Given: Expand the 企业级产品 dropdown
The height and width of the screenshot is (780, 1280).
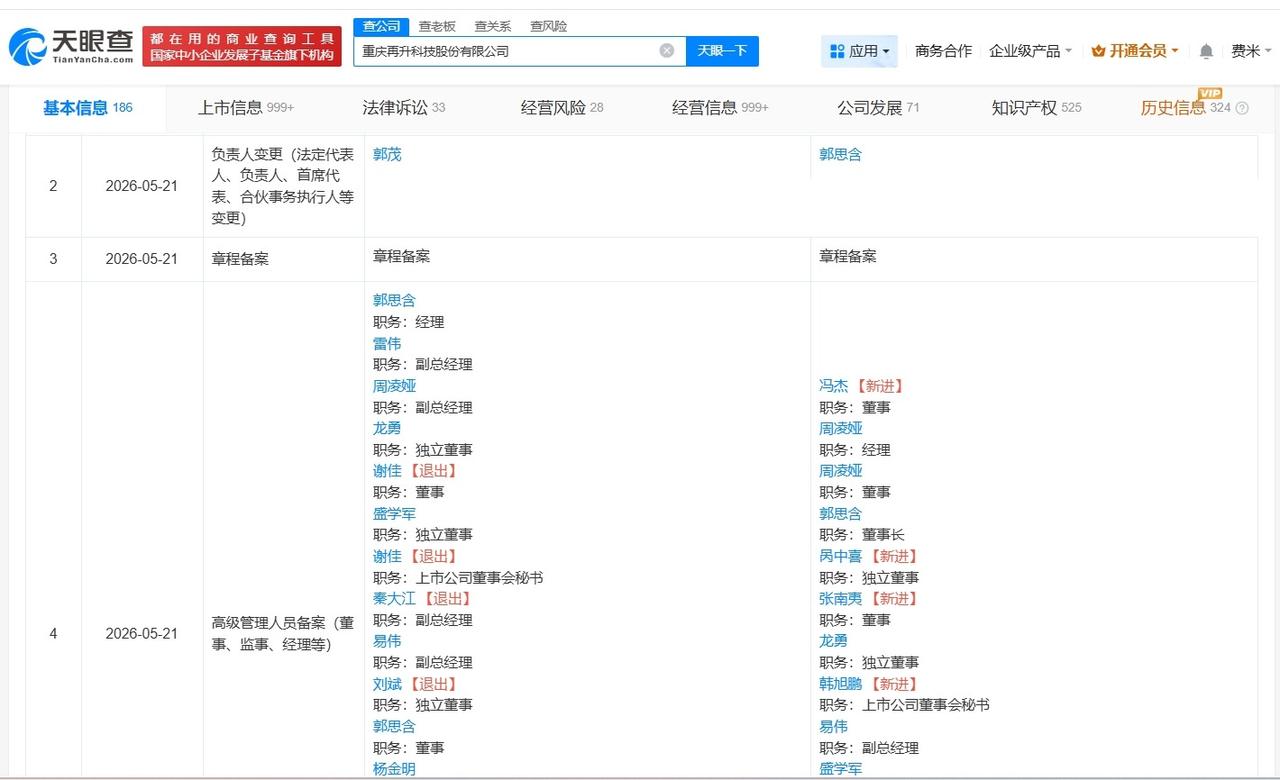Looking at the screenshot, I should (1030, 51).
